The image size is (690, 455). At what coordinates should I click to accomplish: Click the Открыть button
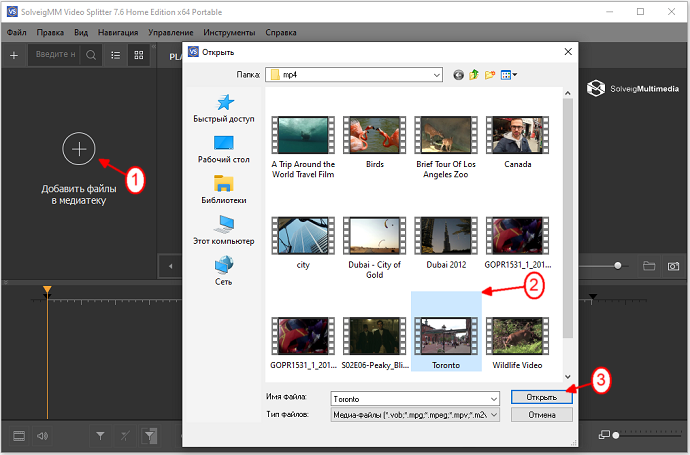[542, 397]
